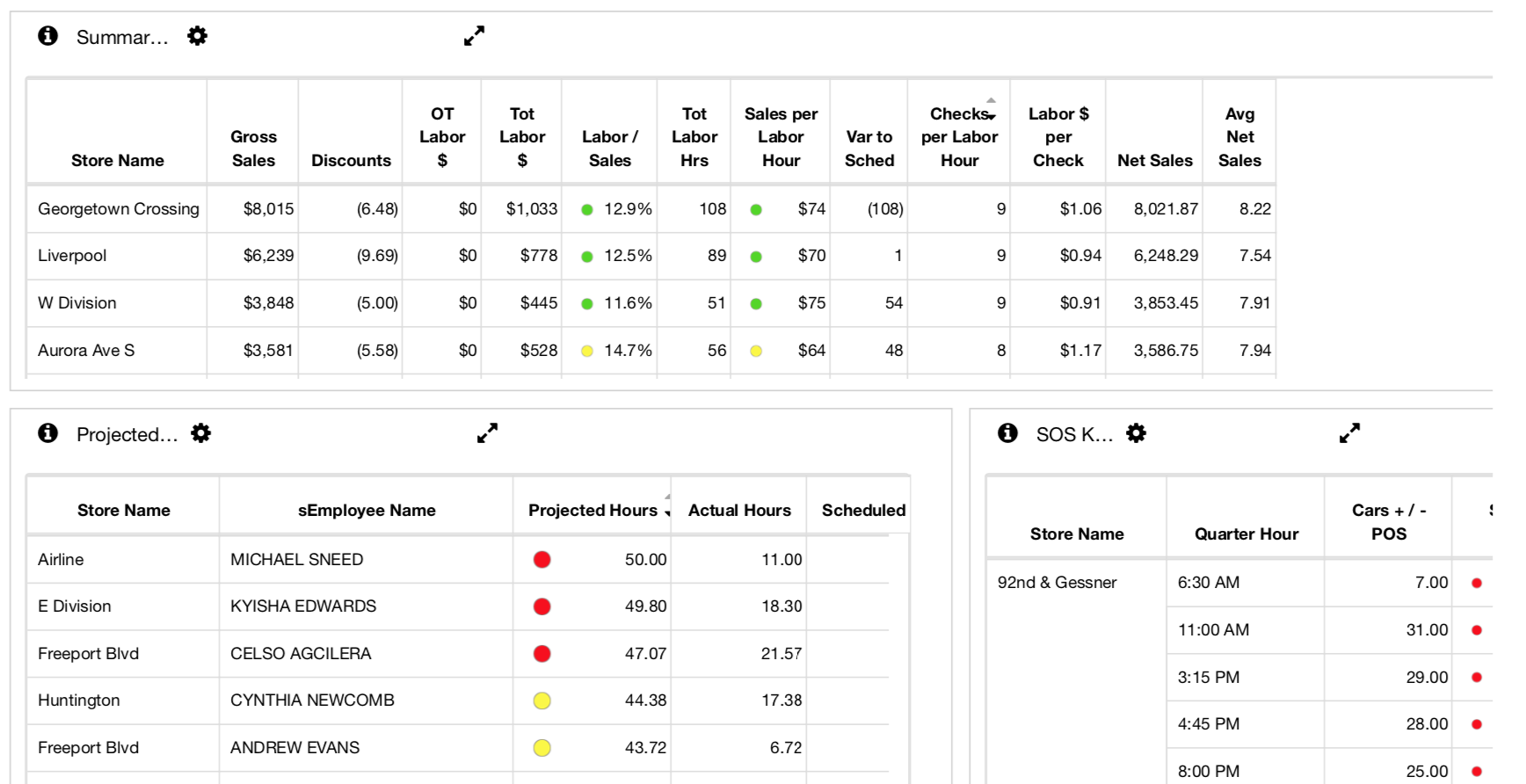Click the Actual Hours column header

click(x=739, y=511)
